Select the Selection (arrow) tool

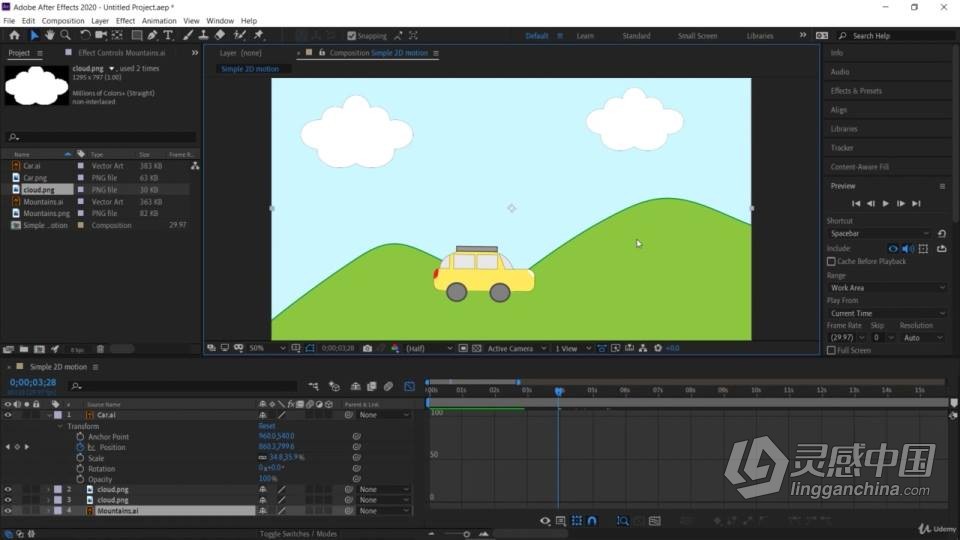34,36
